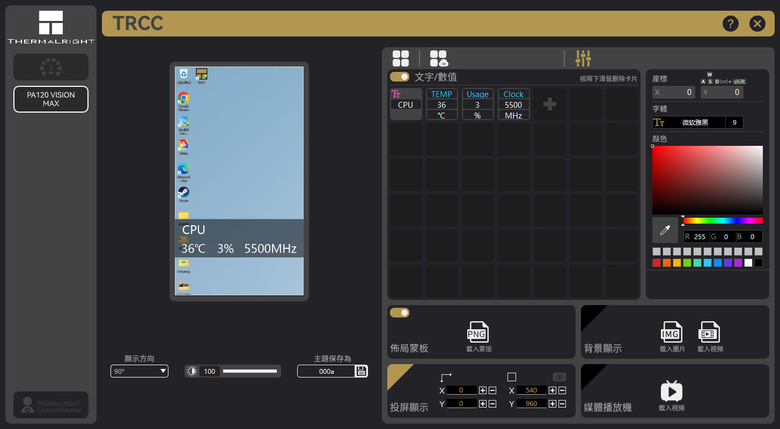Add a new card with plus icon
The height and width of the screenshot is (429, 780).
(550, 104)
